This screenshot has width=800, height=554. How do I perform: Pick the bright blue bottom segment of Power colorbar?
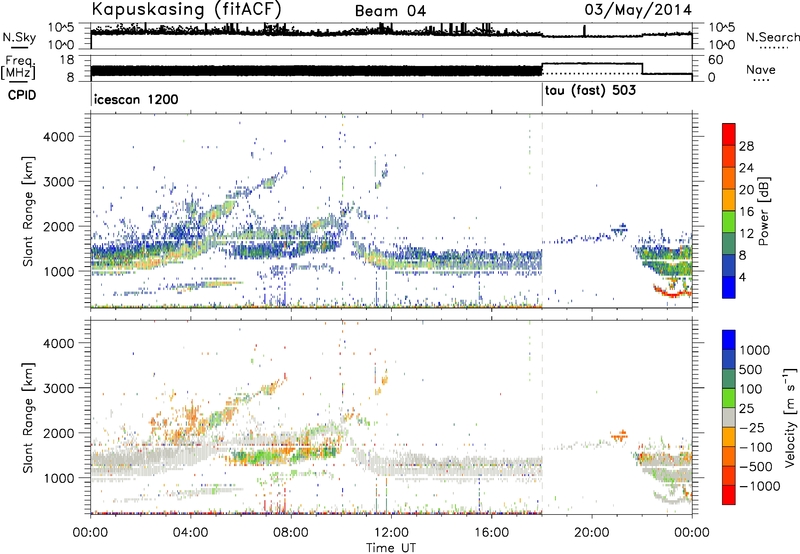coord(729,287)
